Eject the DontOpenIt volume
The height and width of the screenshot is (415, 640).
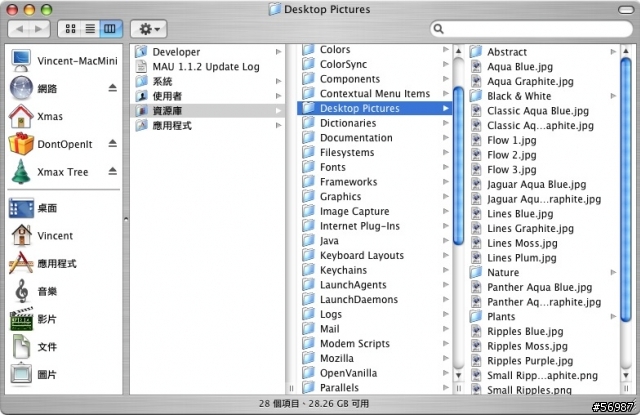pos(113,143)
